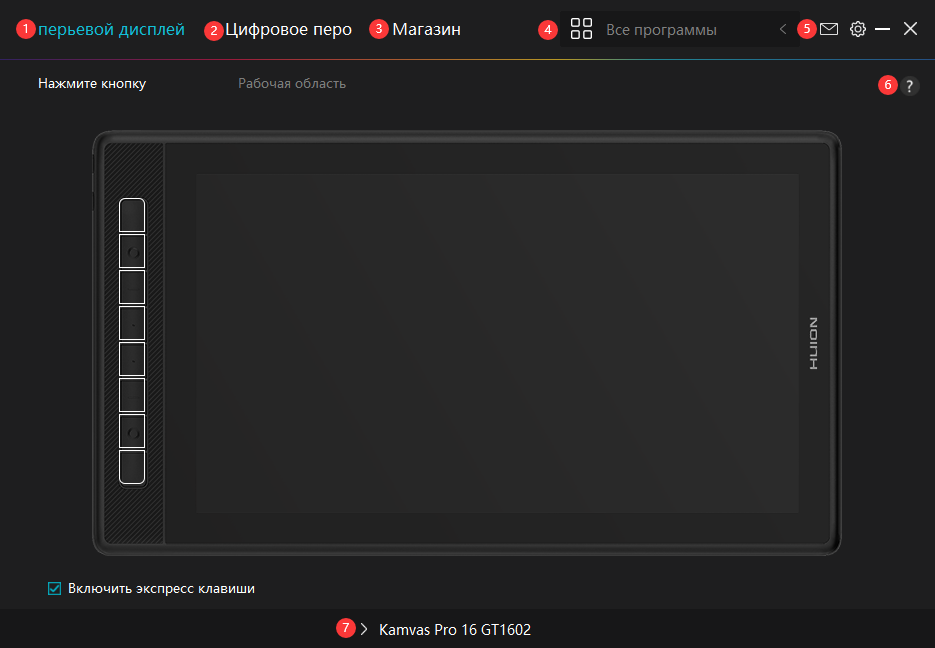Expand the device chevron beside Kamvas Pro 16

(x=364, y=630)
